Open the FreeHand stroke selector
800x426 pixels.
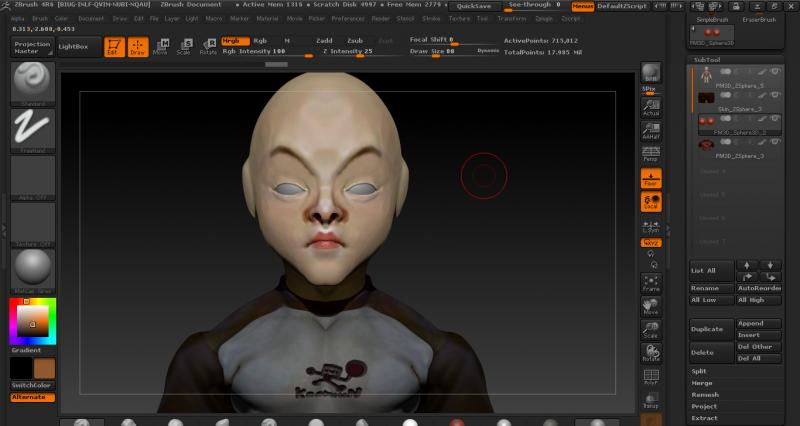click(33, 131)
